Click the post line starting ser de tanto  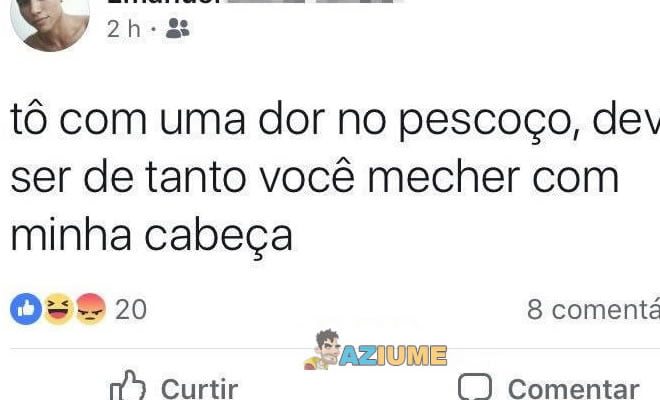tap(314, 177)
